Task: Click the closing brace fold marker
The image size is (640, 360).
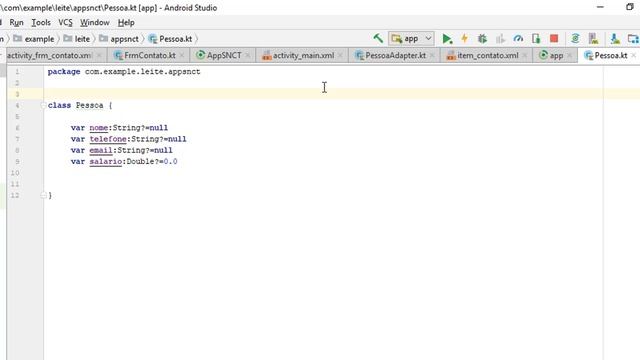Action: [x=43, y=196]
